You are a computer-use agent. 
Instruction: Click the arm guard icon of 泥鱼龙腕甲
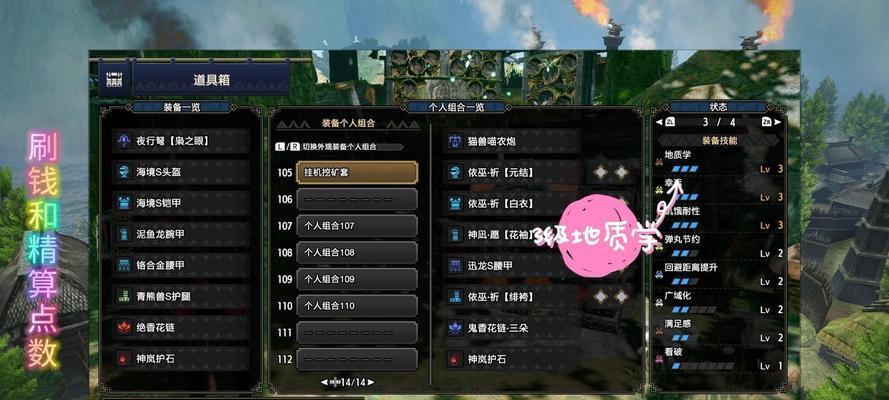(124, 234)
